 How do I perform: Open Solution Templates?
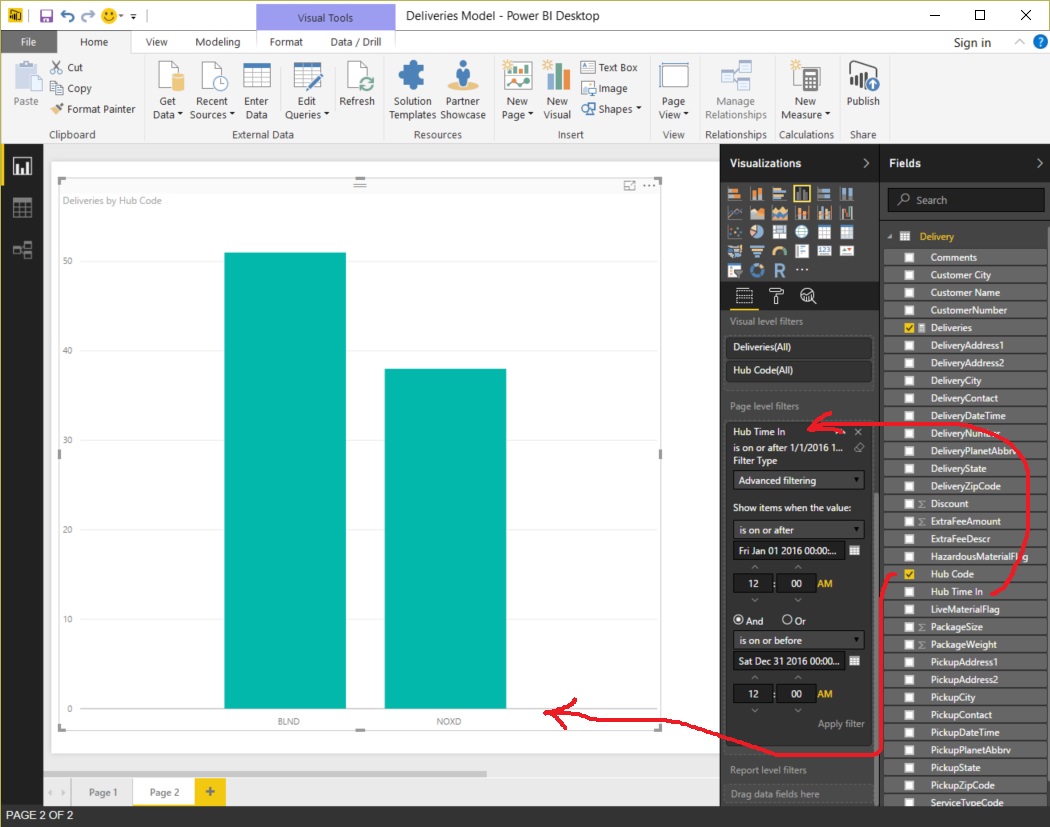point(412,90)
